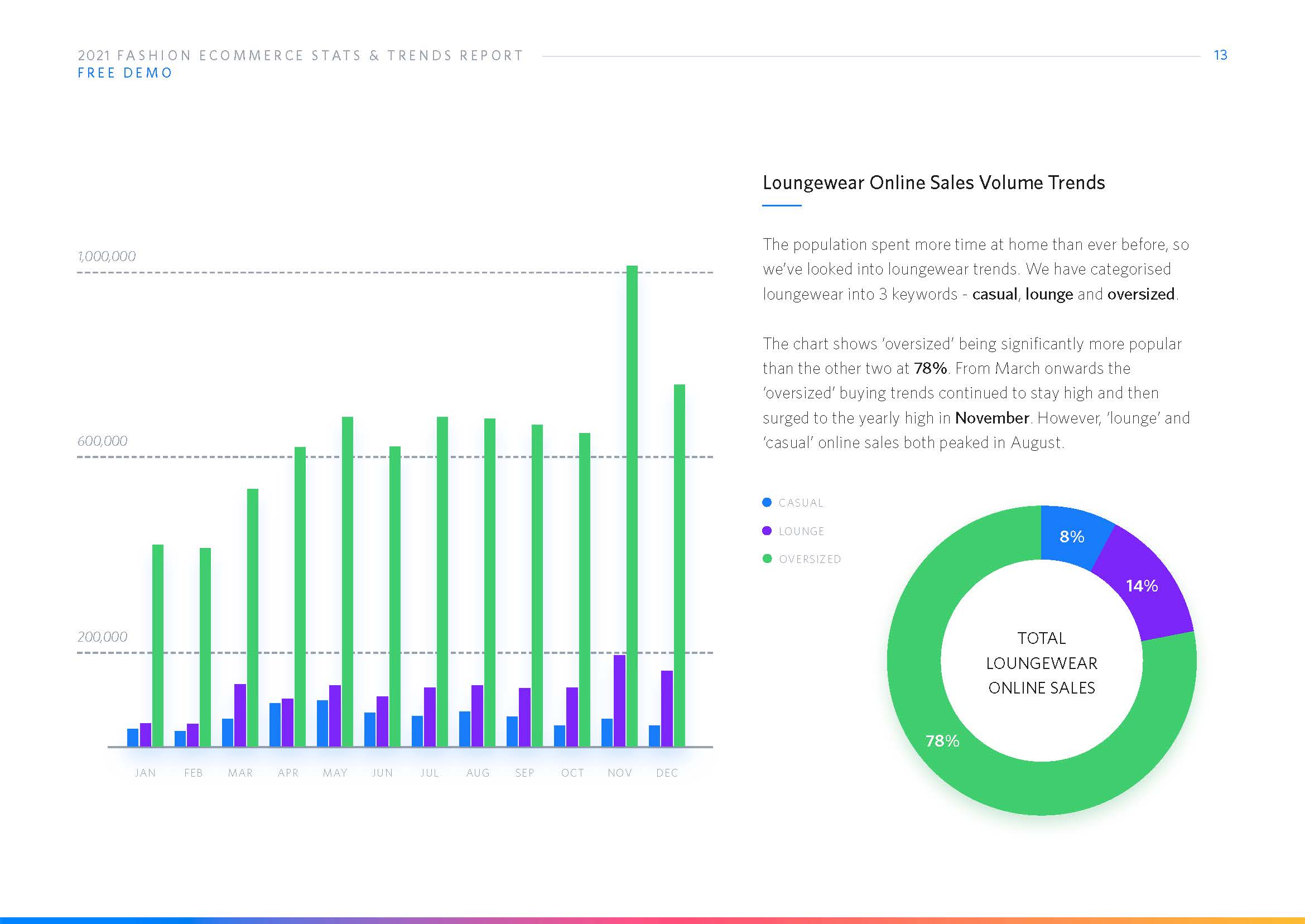Image resolution: width=1305 pixels, height=924 pixels.
Task: Click the MAR month axis label
Action: tap(240, 773)
